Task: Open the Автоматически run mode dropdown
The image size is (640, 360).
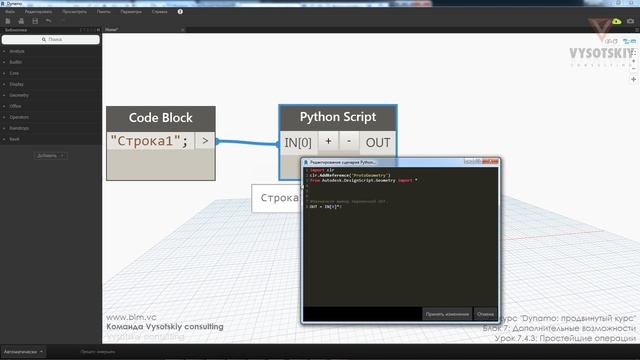Action: [23, 351]
